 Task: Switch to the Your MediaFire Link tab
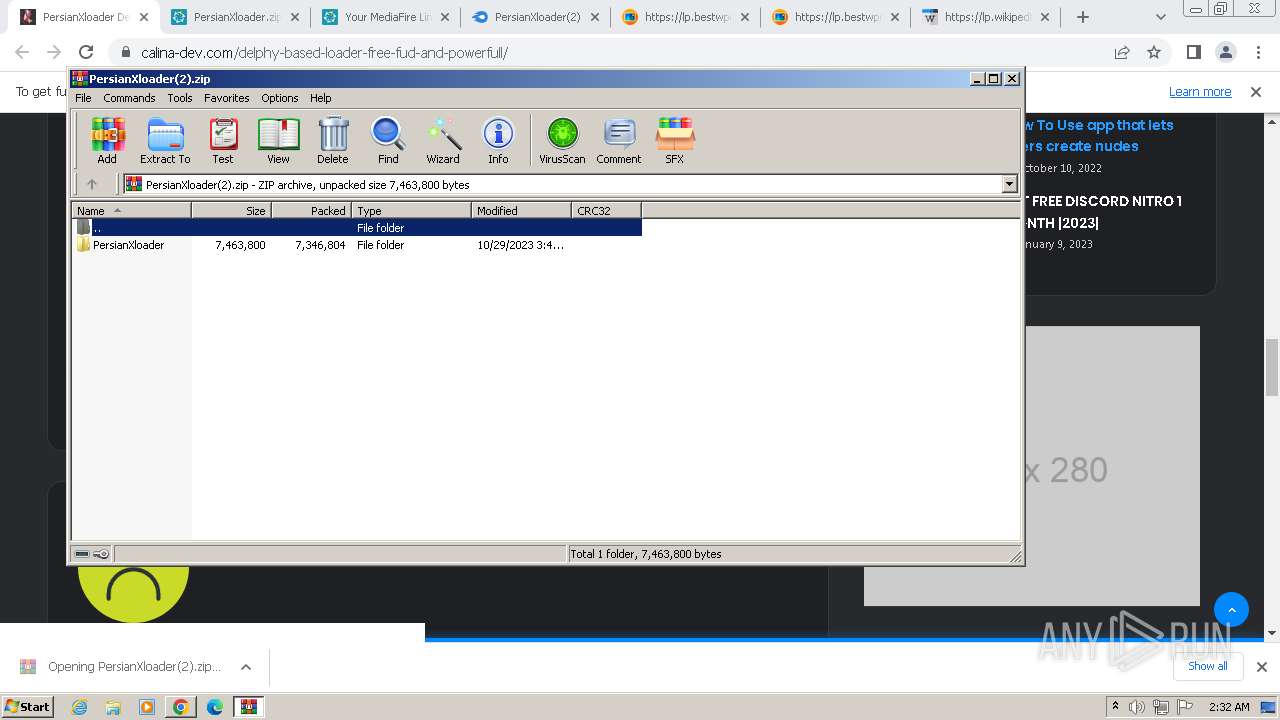tap(385, 17)
